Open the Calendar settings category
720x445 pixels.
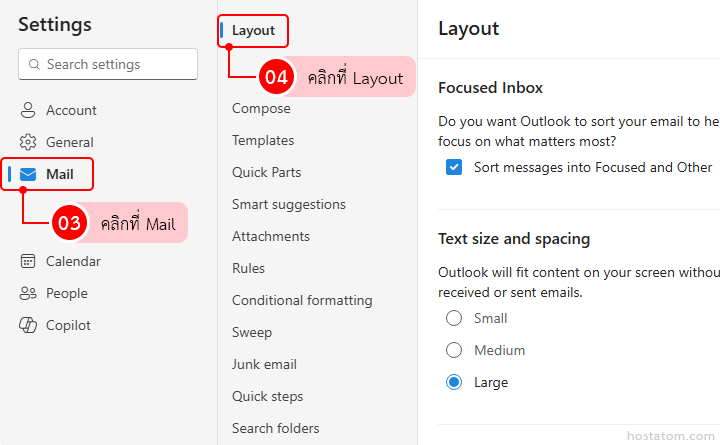click(73, 261)
